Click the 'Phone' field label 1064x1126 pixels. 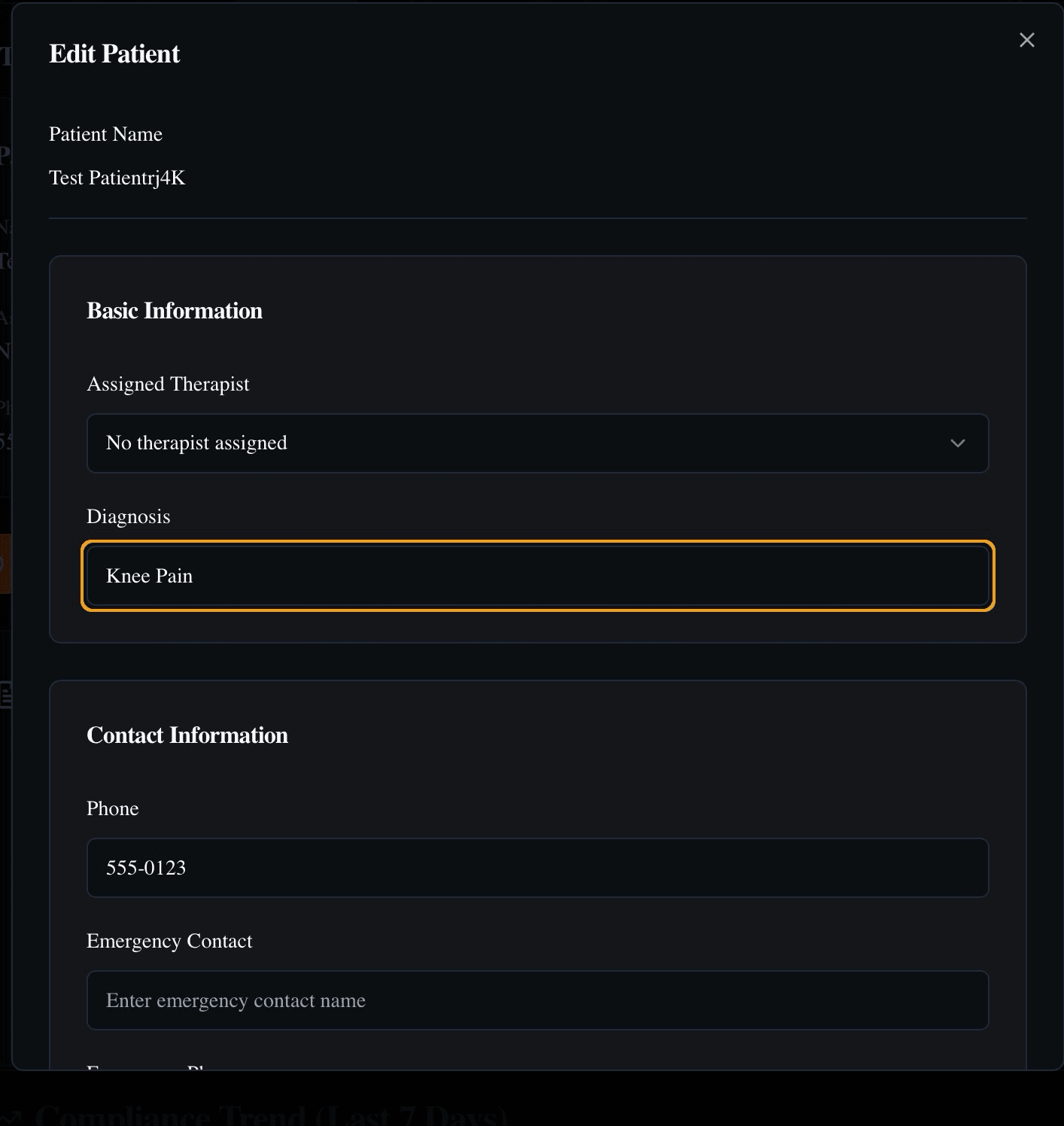[113, 808]
